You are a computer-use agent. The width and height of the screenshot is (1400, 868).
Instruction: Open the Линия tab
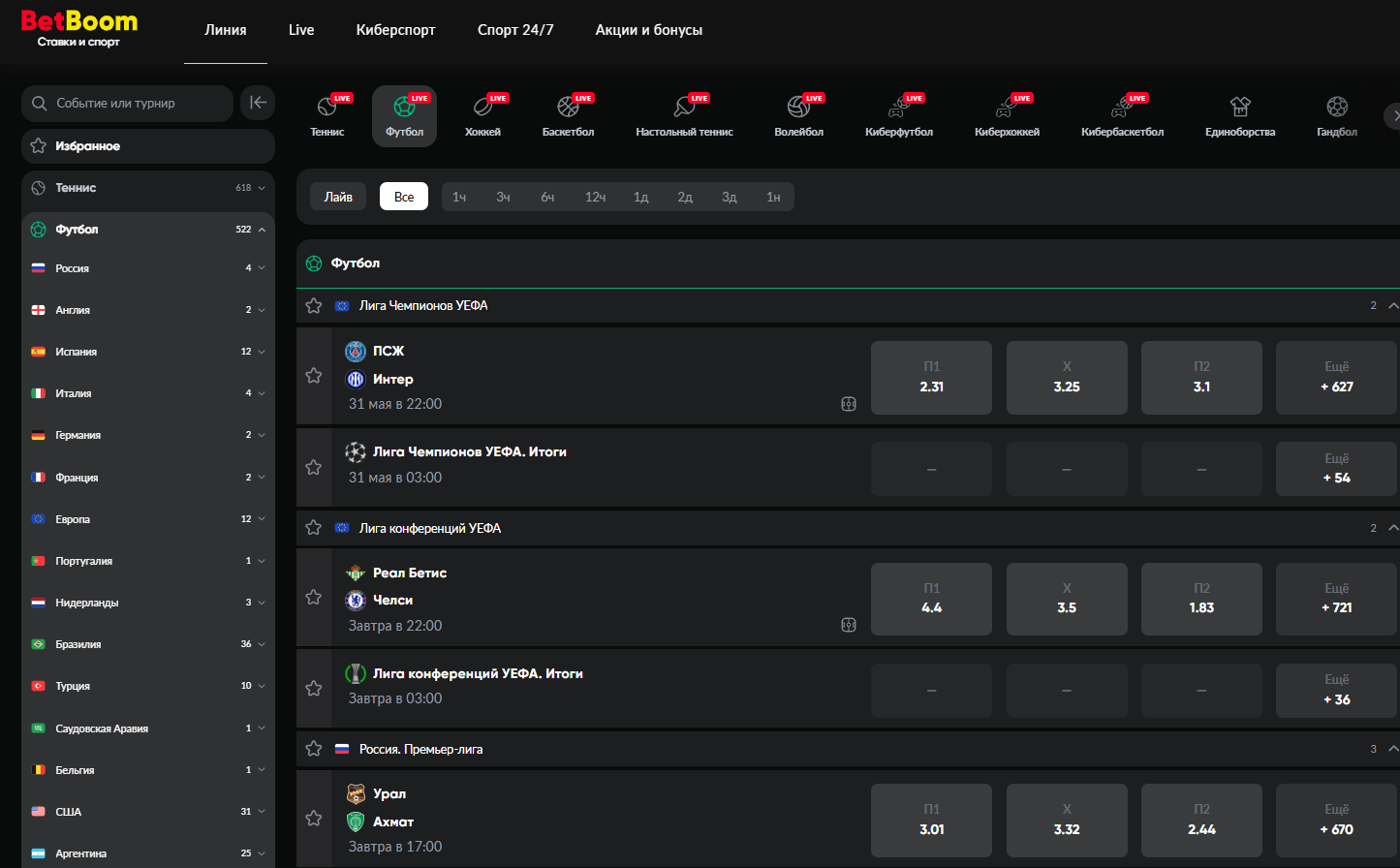[x=226, y=30]
